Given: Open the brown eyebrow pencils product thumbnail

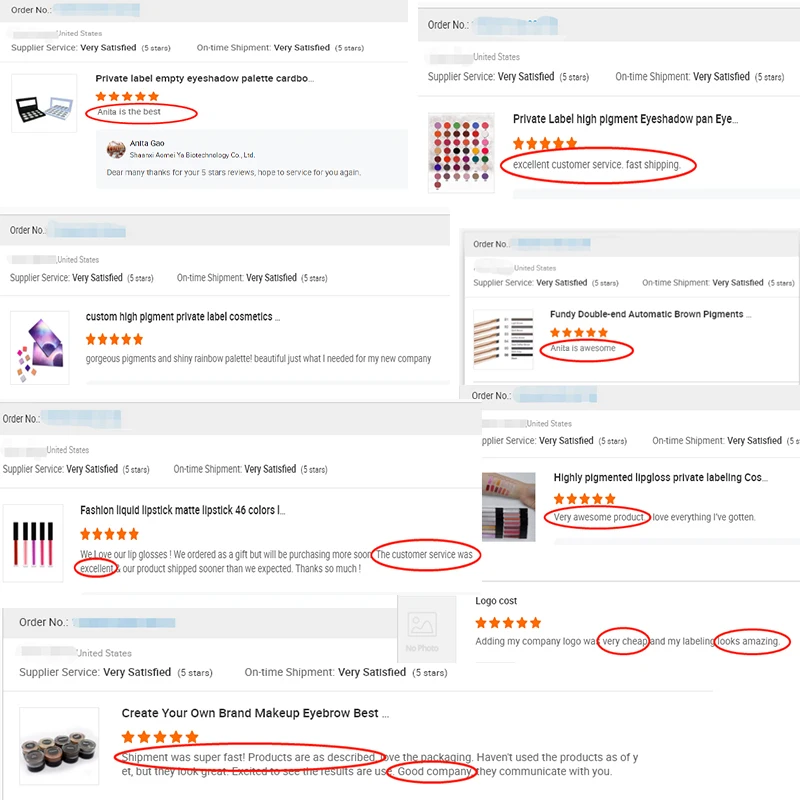Looking at the screenshot, I should click(504, 338).
